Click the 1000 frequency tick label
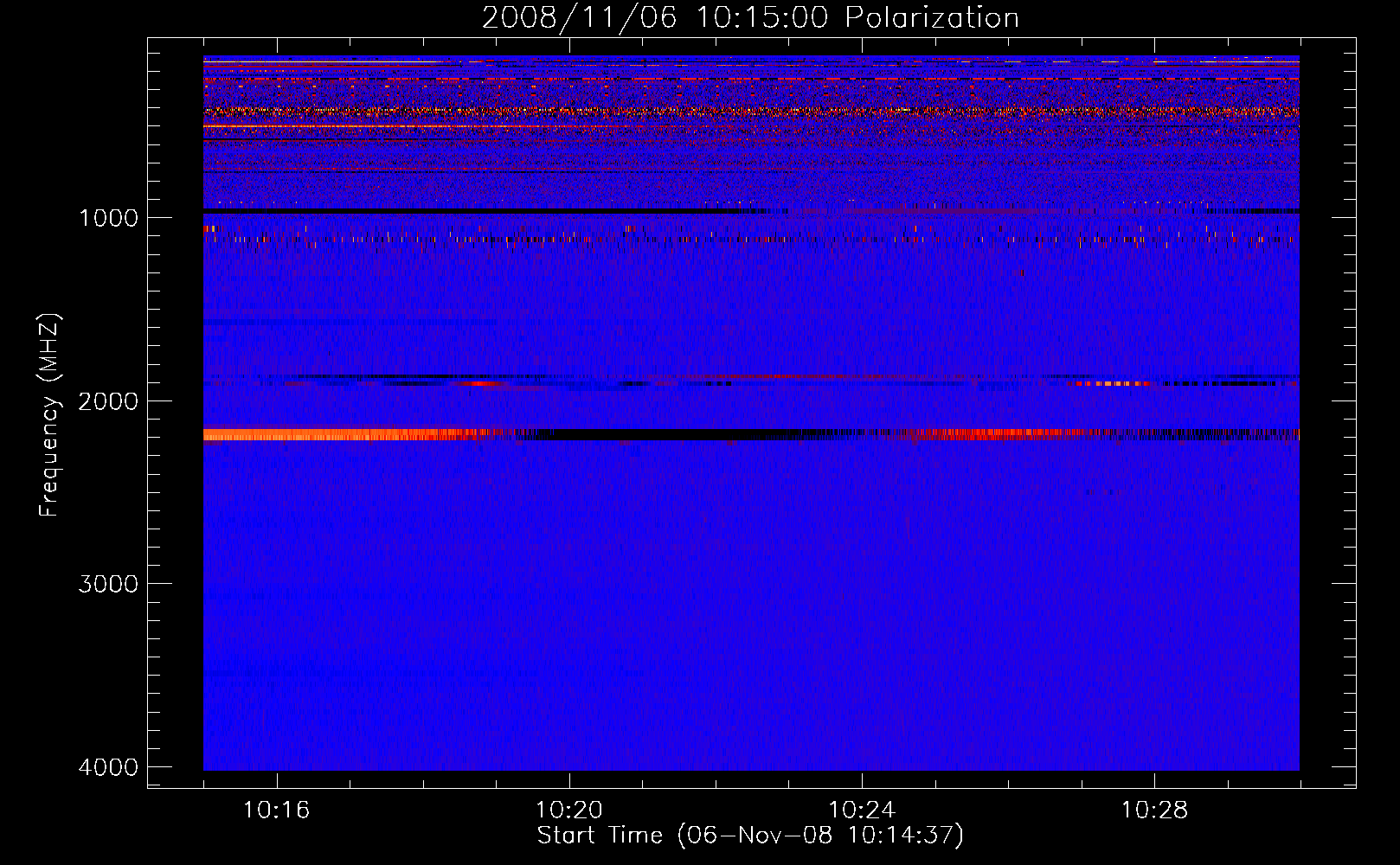1400x865 pixels. (x=108, y=218)
